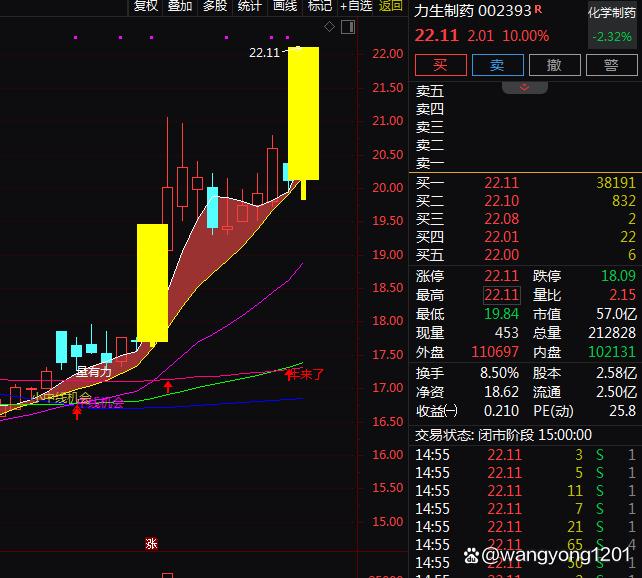The width and height of the screenshot is (642, 578).
Task: Click the red 买 (buy) button
Action: point(439,65)
